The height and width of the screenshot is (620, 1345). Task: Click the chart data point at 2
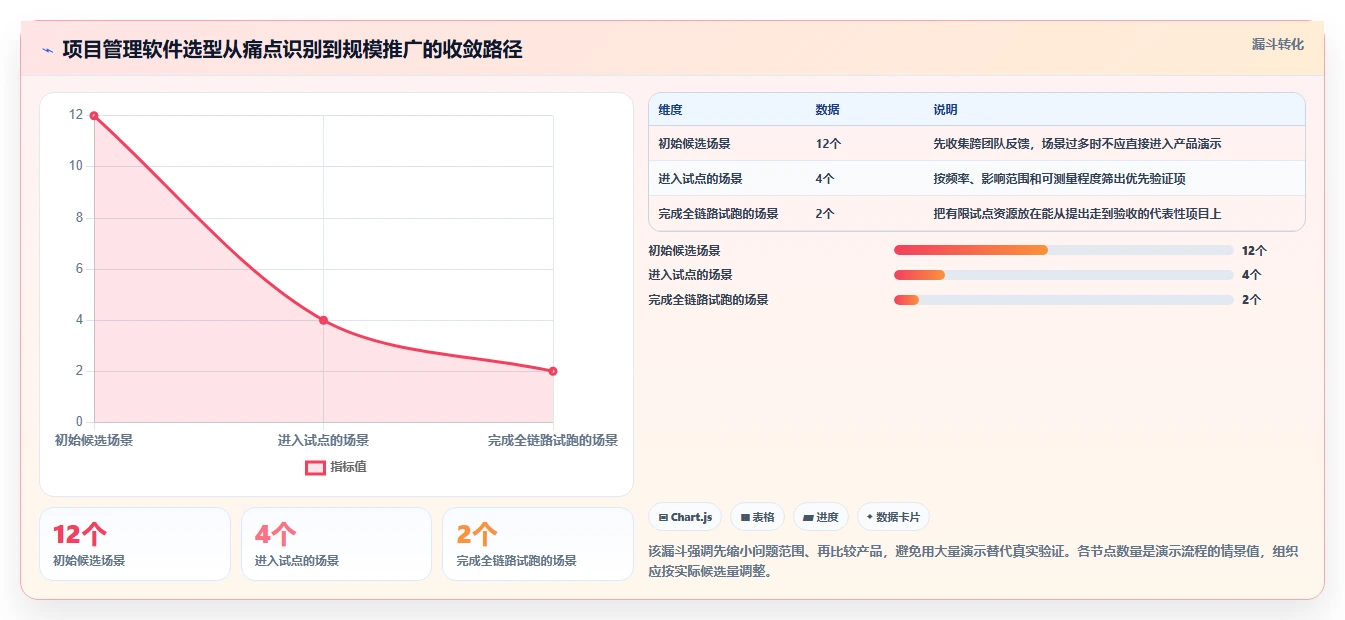point(553,371)
